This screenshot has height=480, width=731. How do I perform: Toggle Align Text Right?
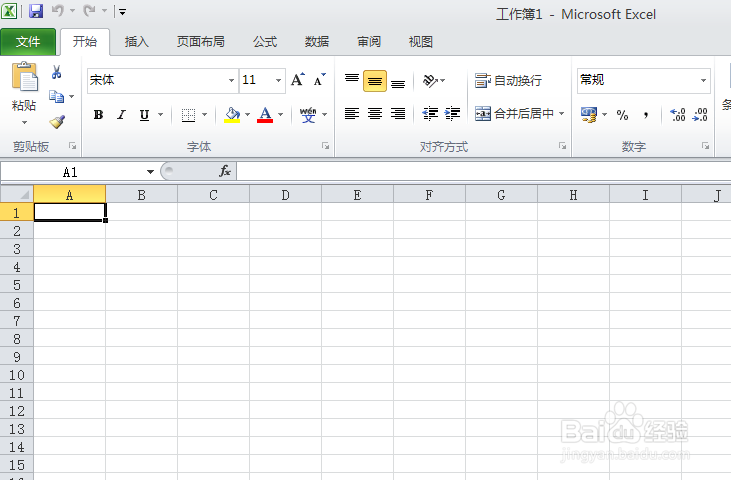[x=398, y=114]
